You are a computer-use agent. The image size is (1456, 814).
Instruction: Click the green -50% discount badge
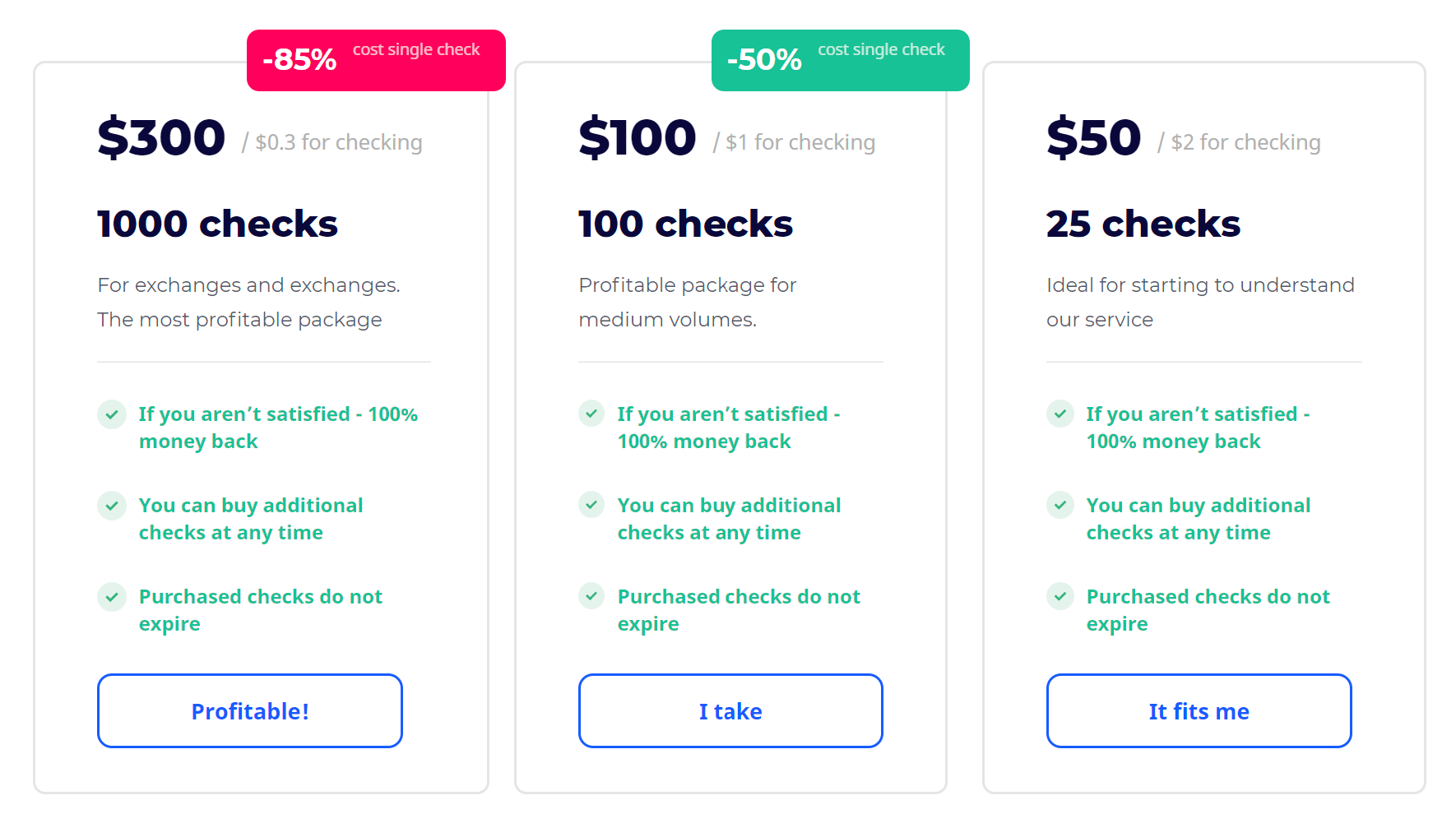coord(841,60)
